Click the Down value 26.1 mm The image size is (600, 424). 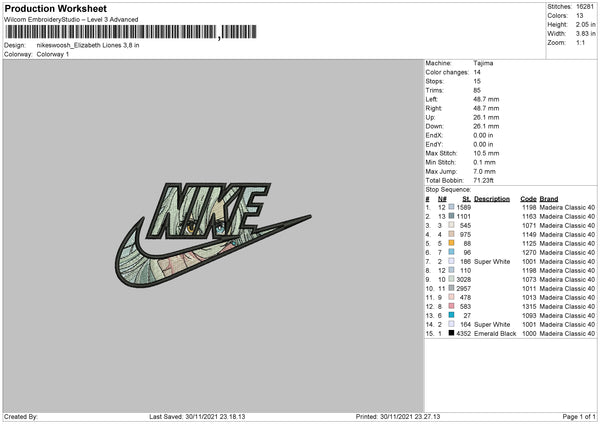coord(486,126)
